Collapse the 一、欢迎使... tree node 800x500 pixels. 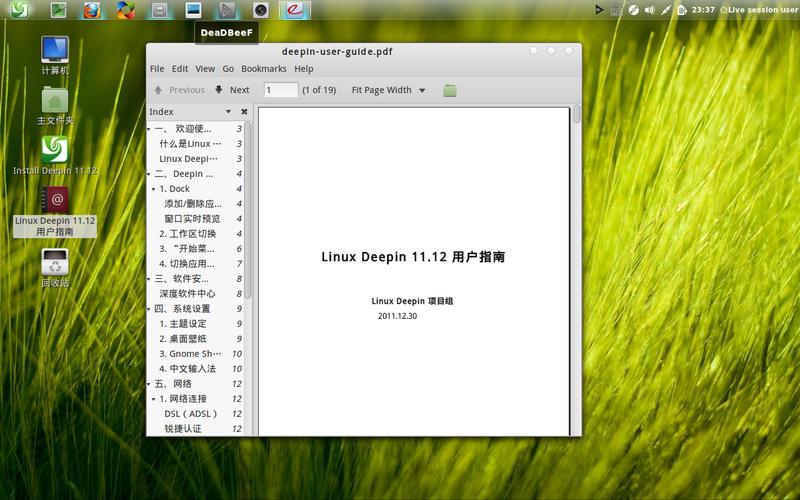click(x=149, y=129)
